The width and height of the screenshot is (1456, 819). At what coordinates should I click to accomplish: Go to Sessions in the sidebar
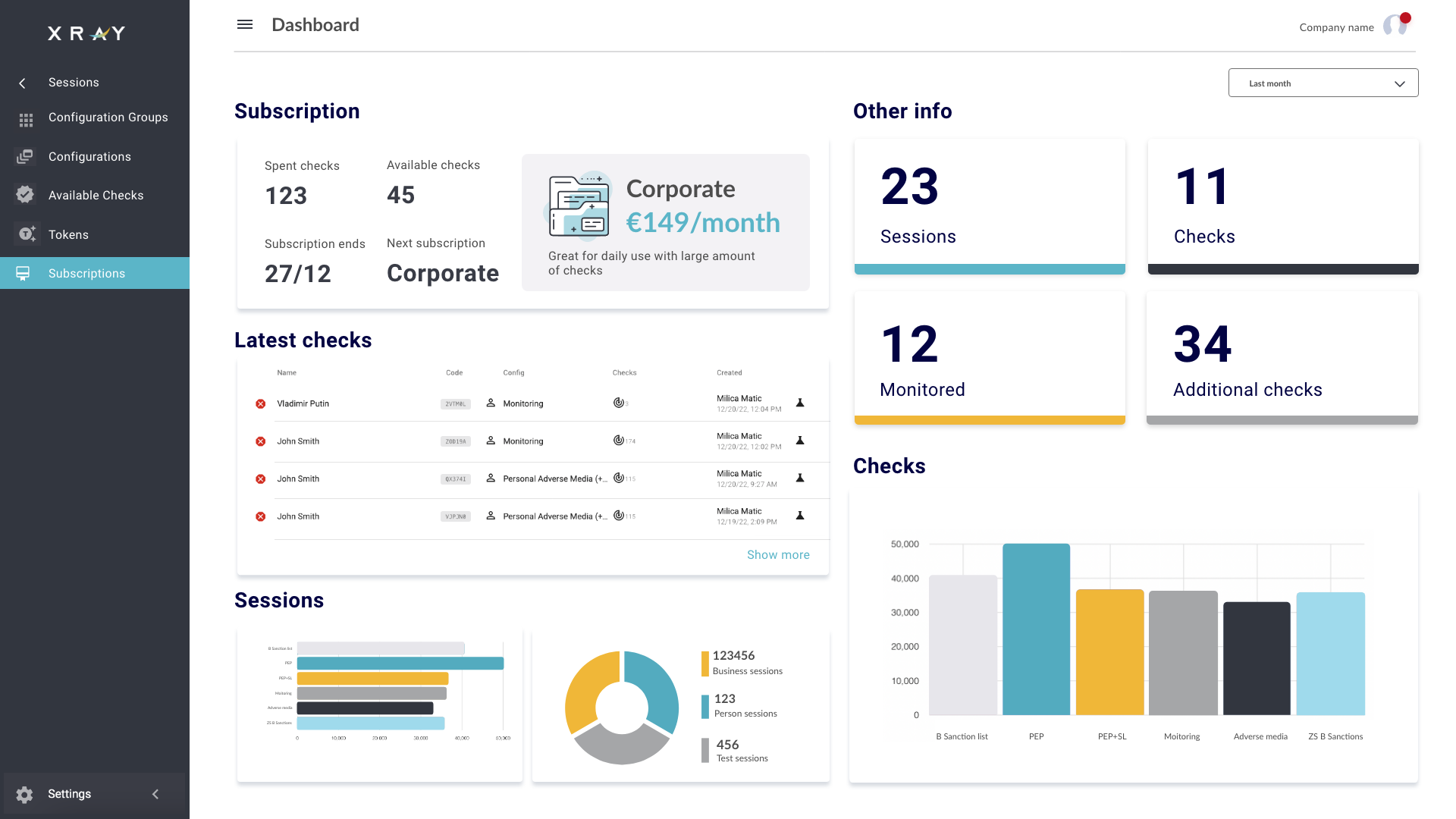click(x=73, y=82)
